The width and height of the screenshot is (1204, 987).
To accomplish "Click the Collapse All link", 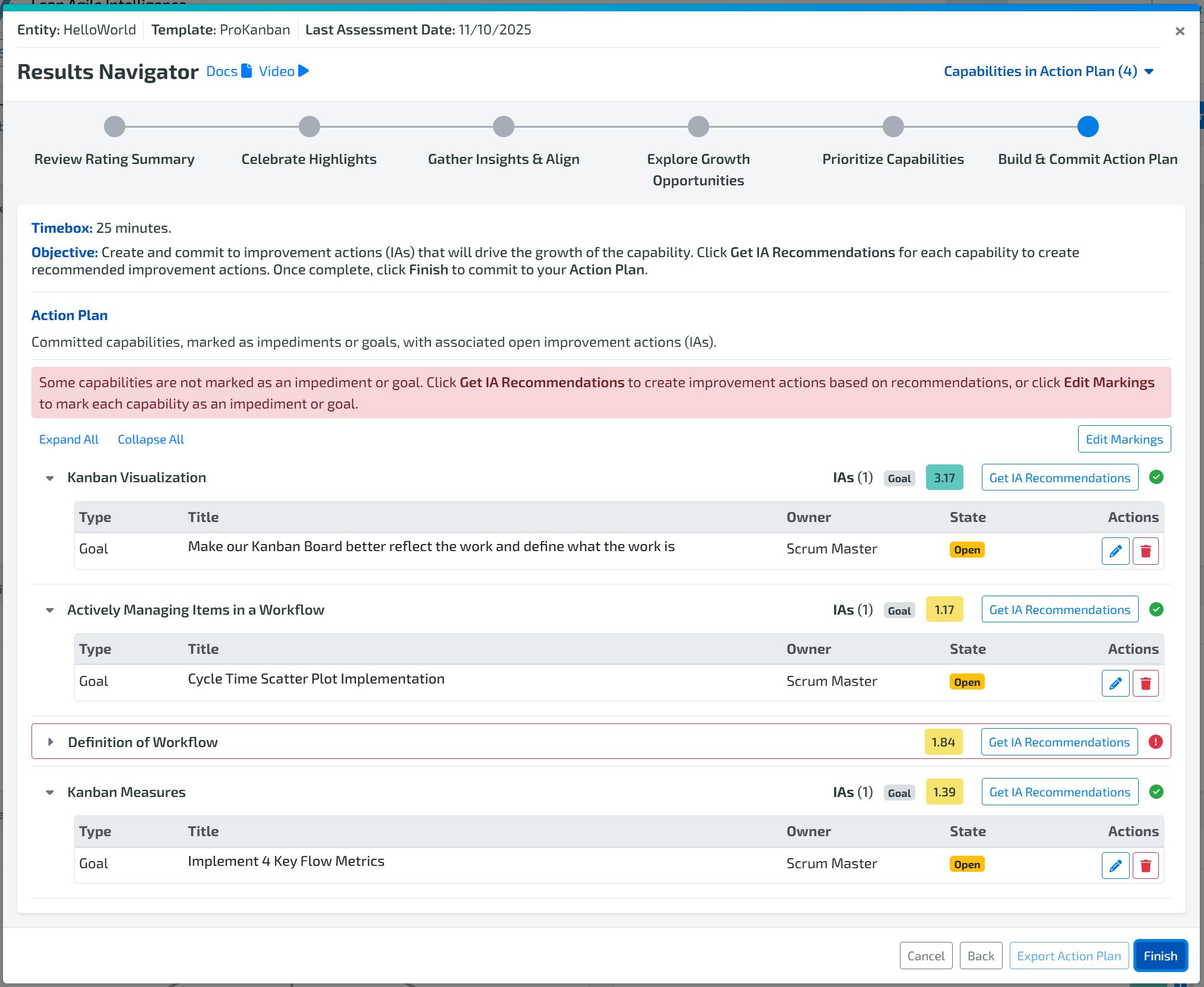I will [151, 439].
